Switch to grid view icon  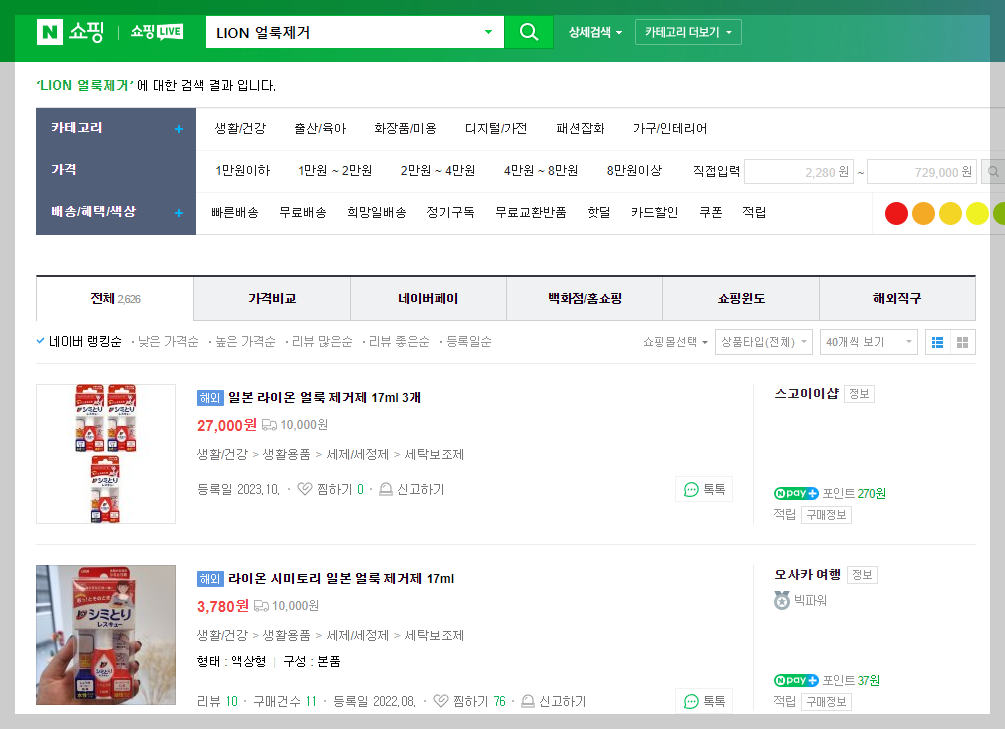pos(963,342)
